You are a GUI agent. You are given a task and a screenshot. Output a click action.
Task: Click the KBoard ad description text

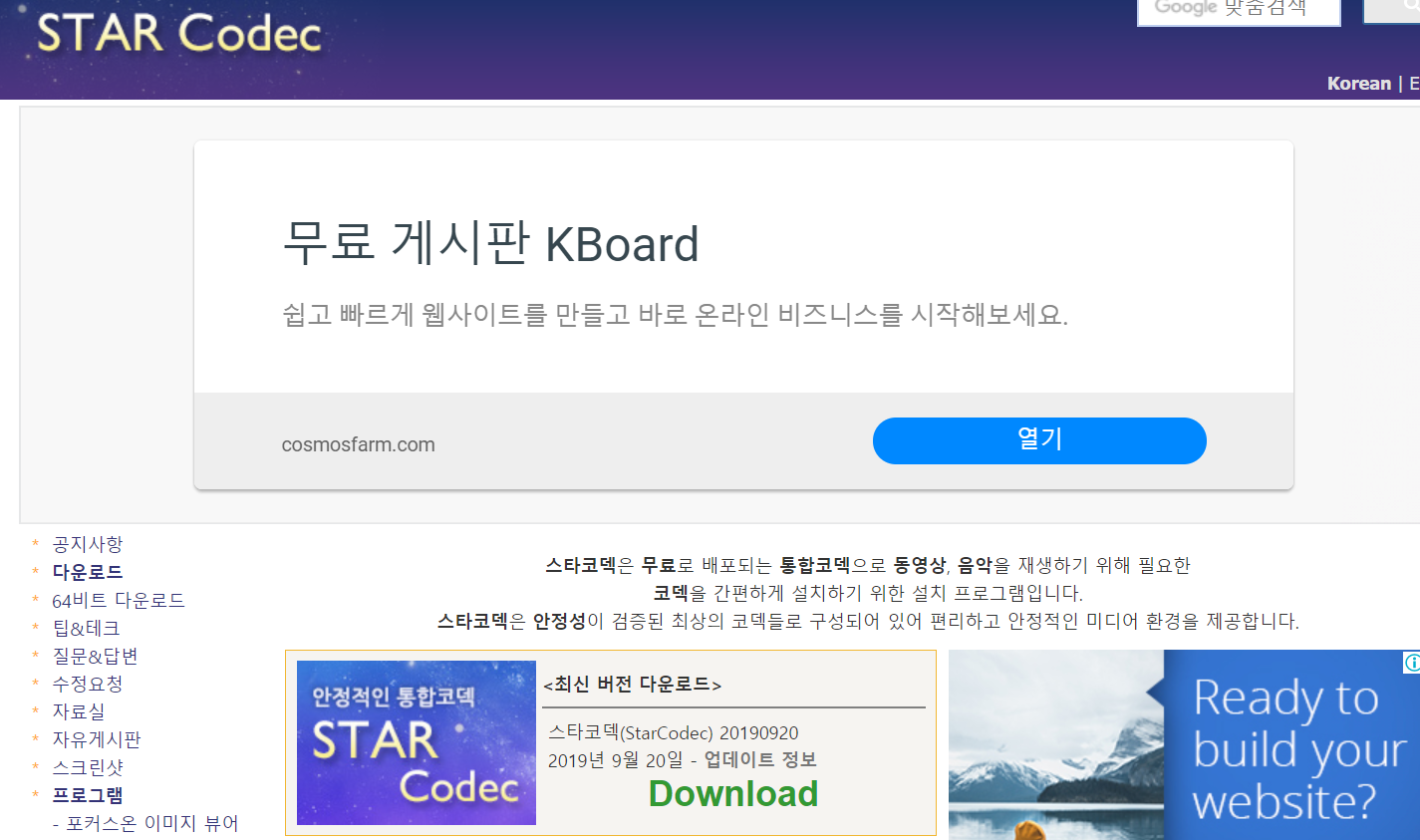pos(675,315)
